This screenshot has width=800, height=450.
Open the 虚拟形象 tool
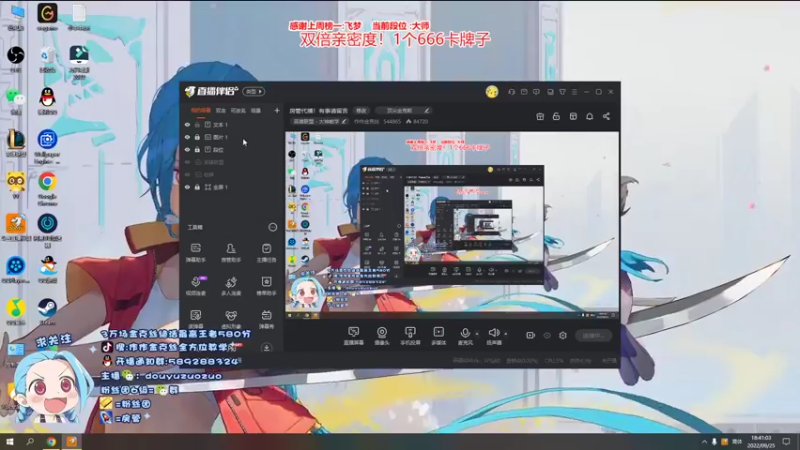[231, 319]
